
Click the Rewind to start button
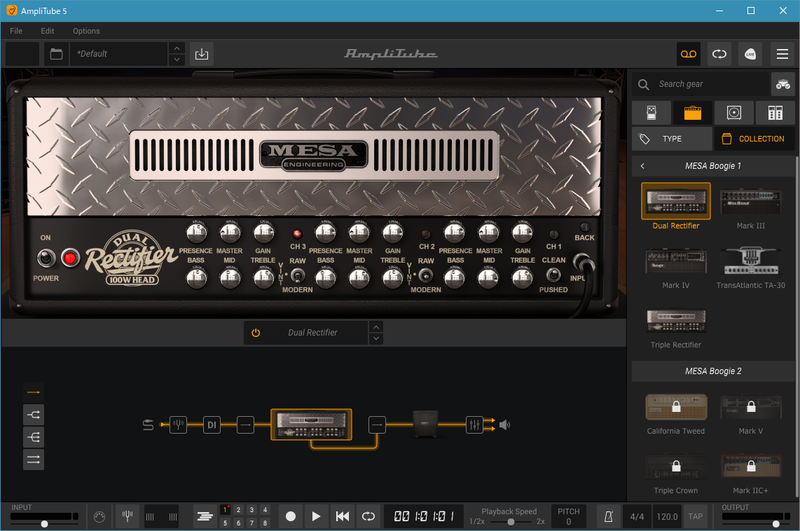[x=342, y=517]
